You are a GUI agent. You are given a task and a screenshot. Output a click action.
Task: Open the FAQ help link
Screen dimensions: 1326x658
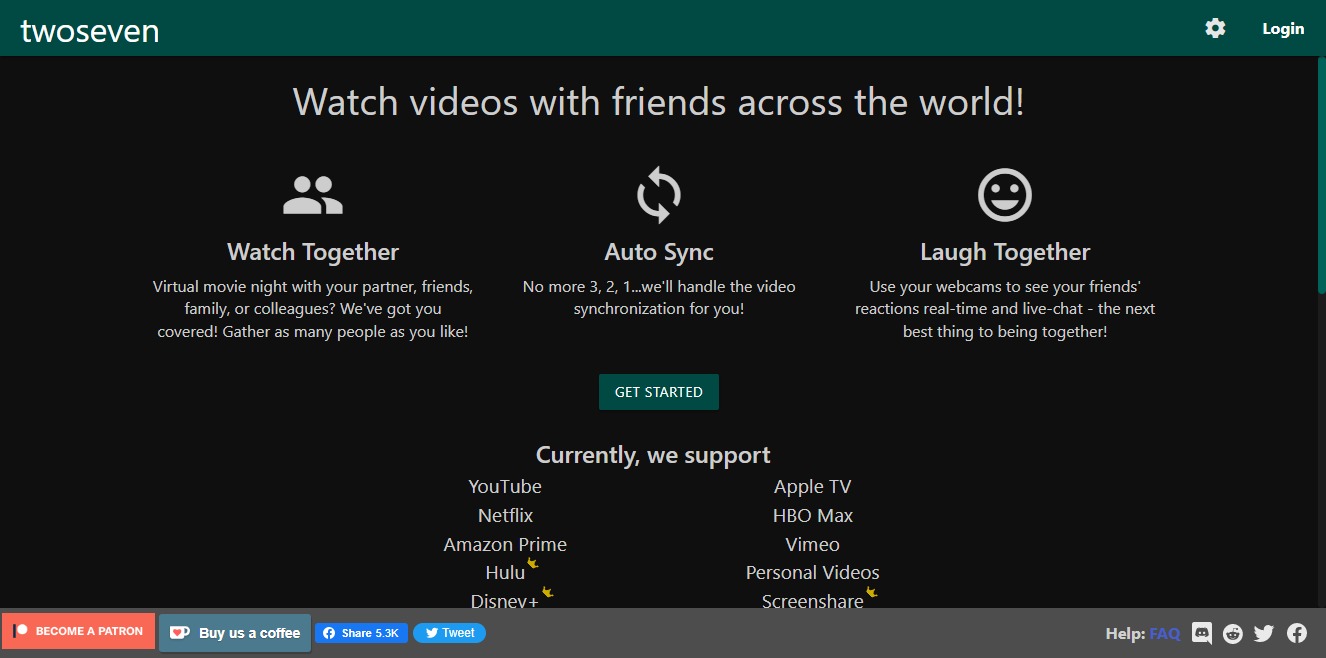tap(1165, 633)
